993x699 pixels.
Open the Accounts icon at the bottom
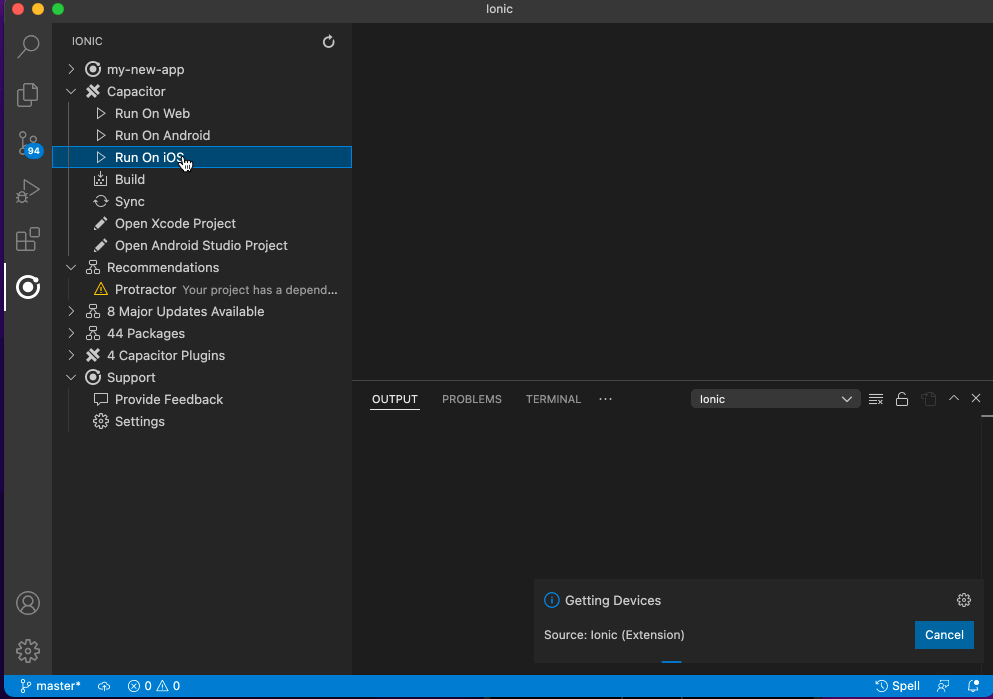click(x=27, y=603)
